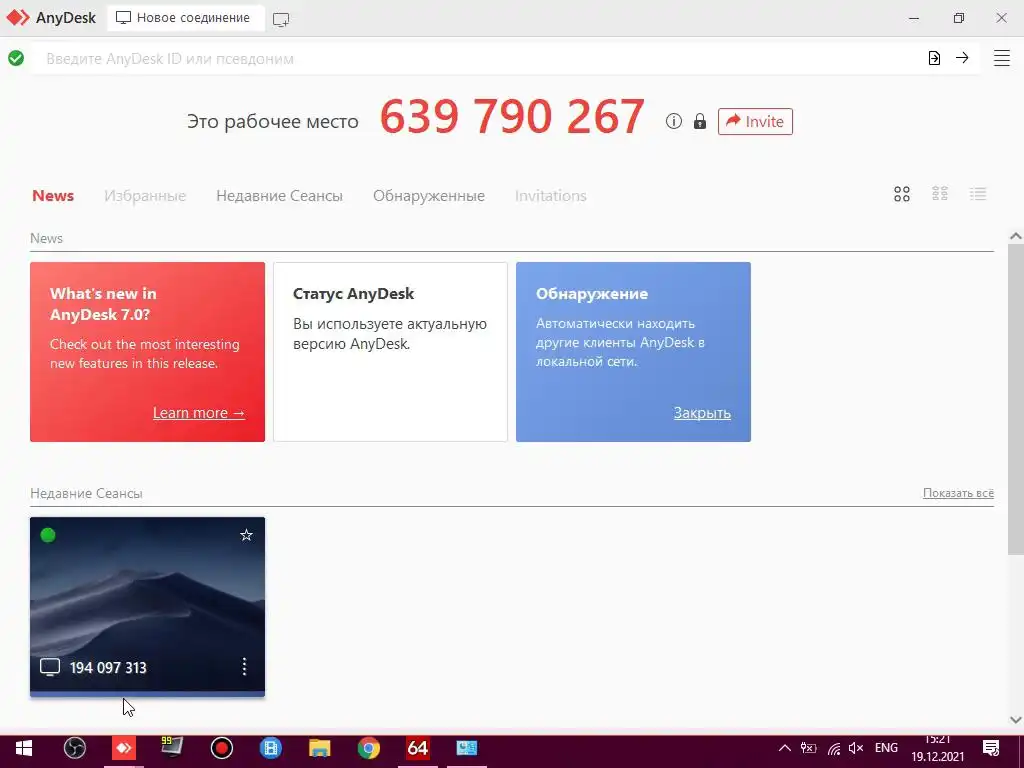Open new session tab with plus monitor icon
The height and width of the screenshot is (768, 1024).
coord(281,19)
